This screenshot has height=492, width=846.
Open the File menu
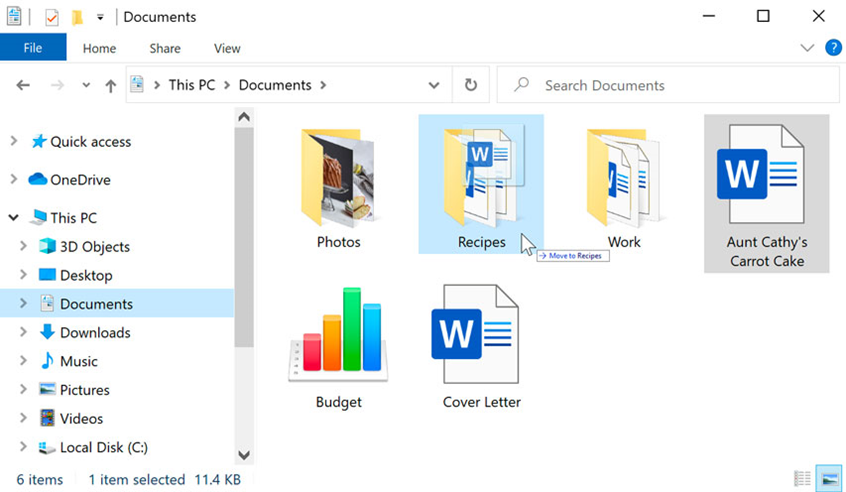[33, 48]
